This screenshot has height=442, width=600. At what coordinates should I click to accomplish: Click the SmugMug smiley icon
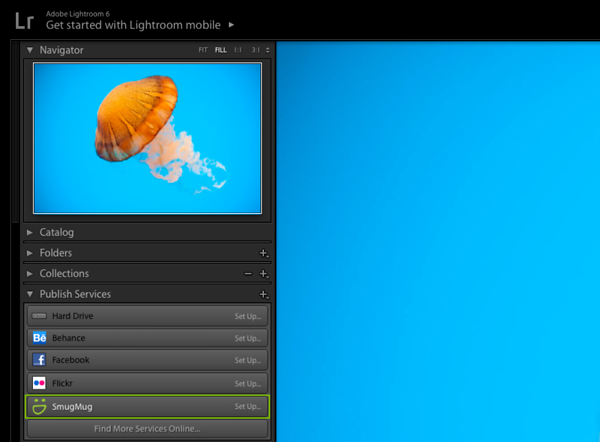coord(40,406)
